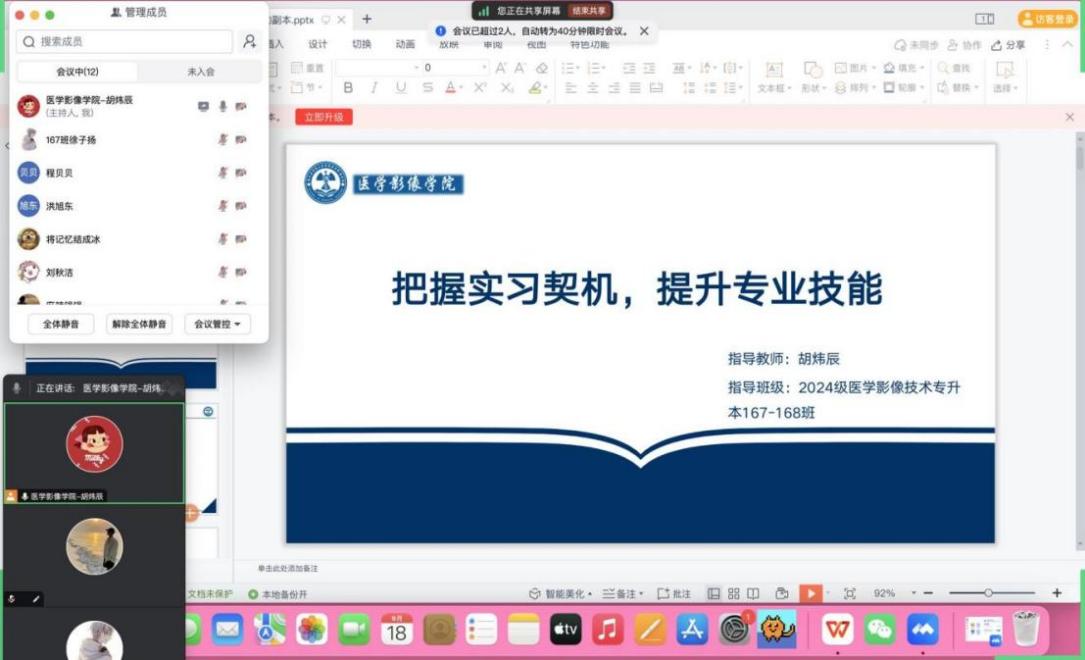Toggle microphone for 程贝贝
Image resolution: width=1085 pixels, height=660 pixels.
pyautogui.click(x=223, y=173)
